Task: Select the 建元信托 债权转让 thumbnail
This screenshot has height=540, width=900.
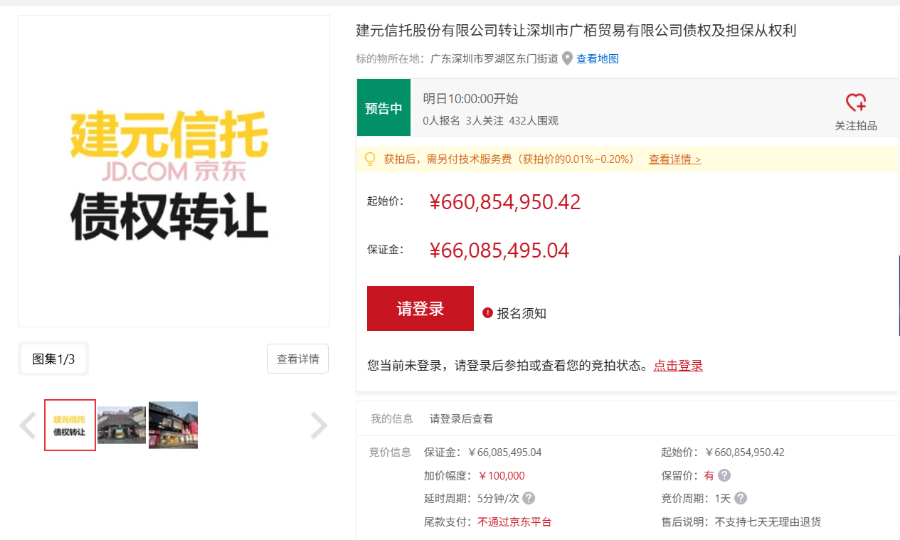Action: pyautogui.click(x=70, y=425)
